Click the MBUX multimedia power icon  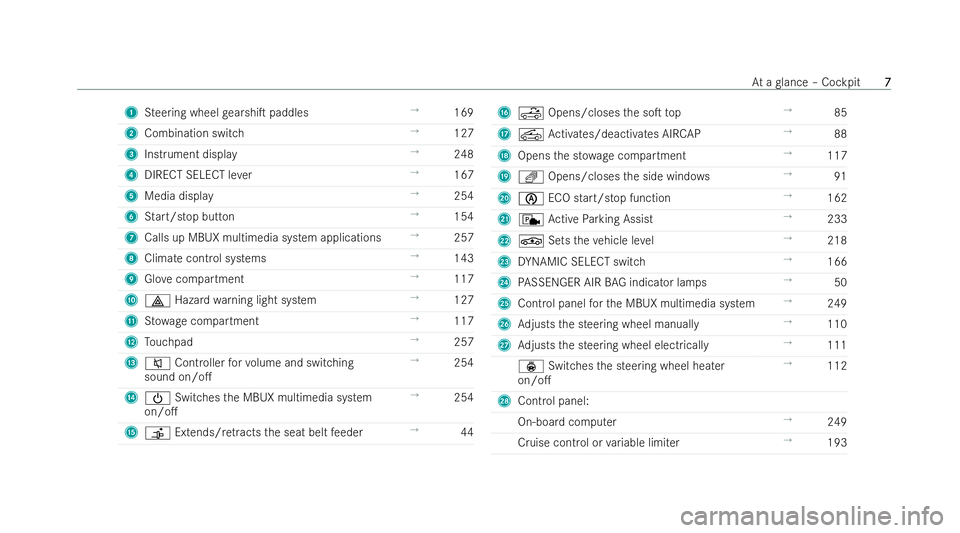(x=157, y=398)
